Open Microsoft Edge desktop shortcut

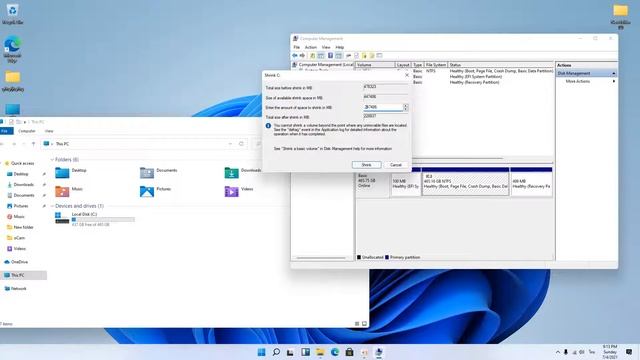click(12, 49)
